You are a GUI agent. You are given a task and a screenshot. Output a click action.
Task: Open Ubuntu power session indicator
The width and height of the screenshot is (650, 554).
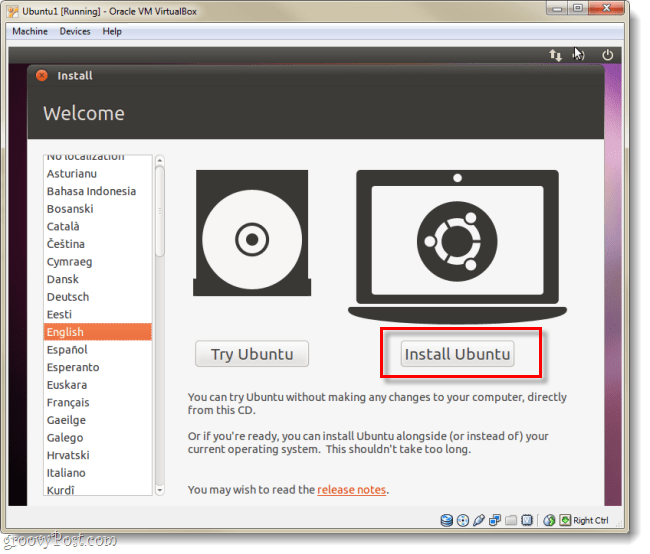(x=607, y=55)
